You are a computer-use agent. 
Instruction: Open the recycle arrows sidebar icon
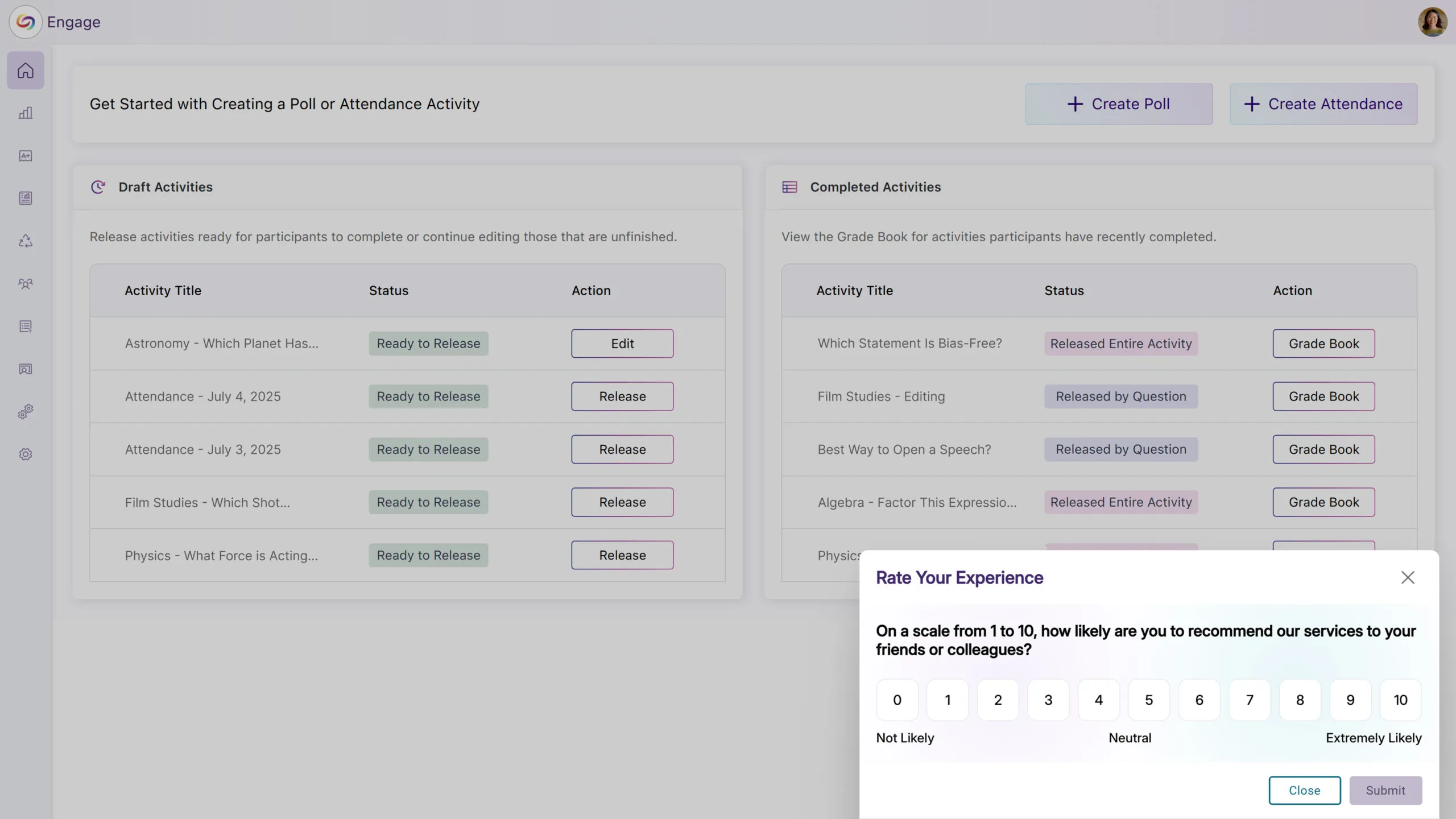pos(25,241)
